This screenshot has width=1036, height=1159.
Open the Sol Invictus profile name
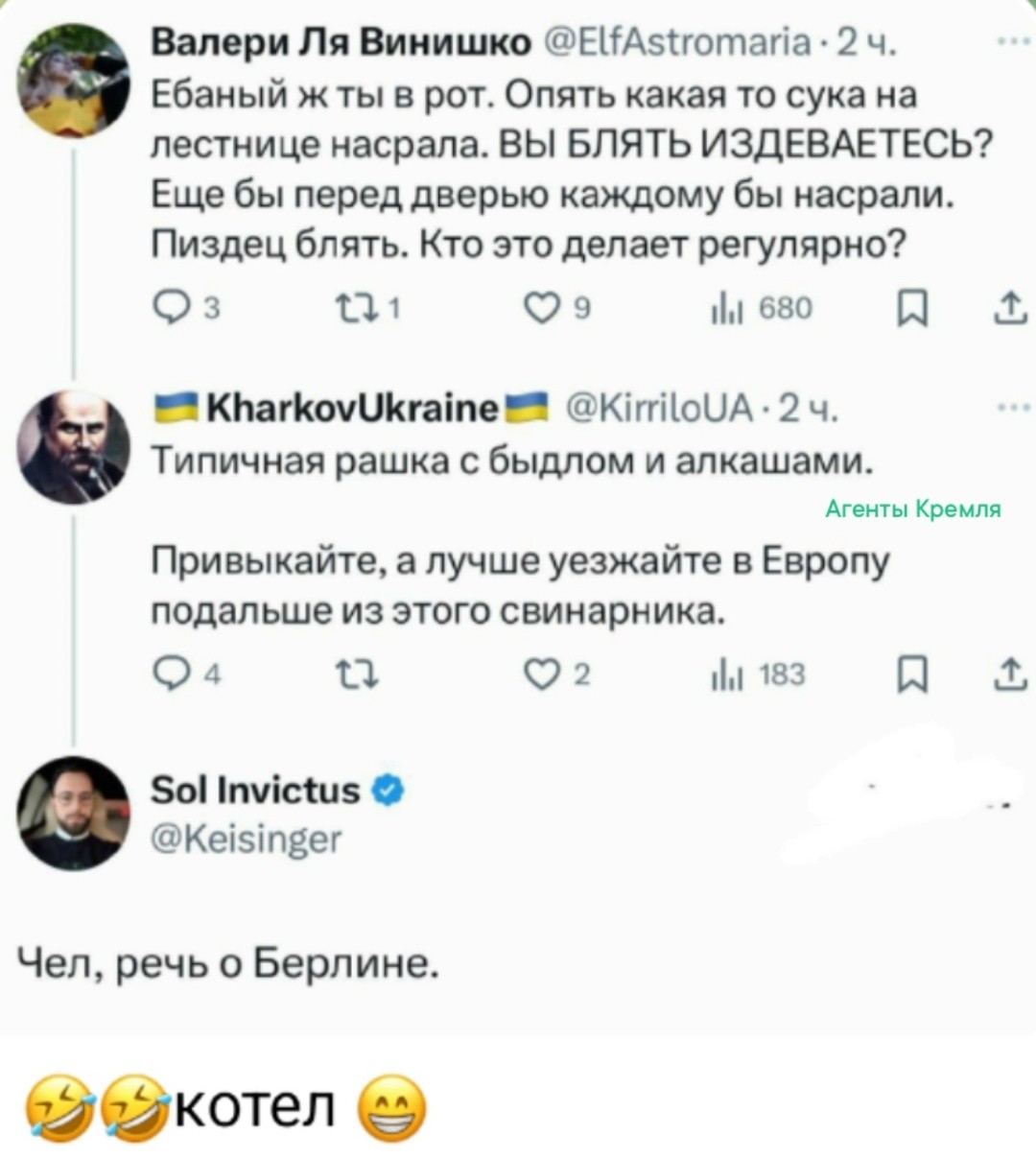[255, 790]
